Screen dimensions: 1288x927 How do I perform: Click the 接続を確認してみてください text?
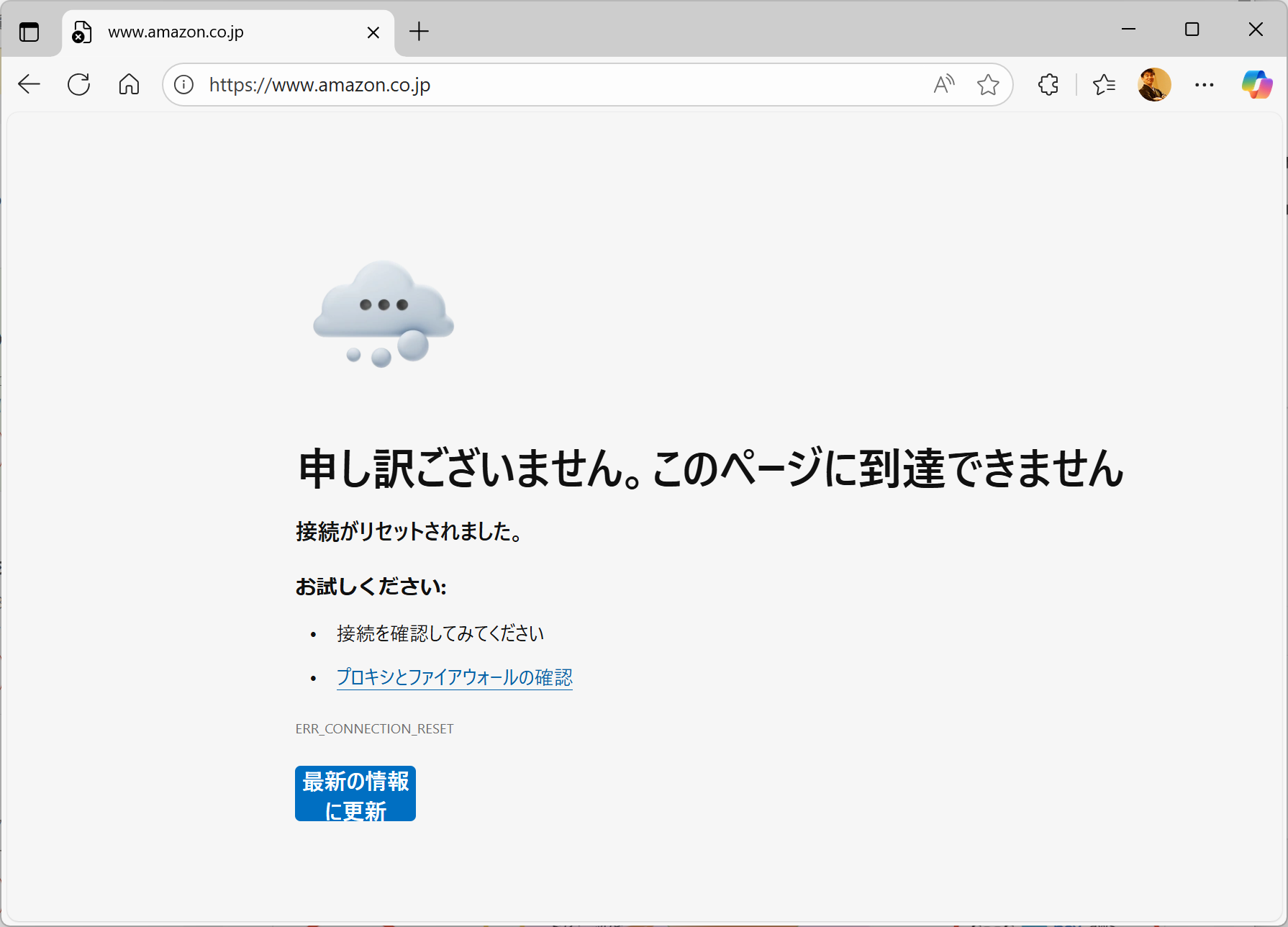point(440,633)
